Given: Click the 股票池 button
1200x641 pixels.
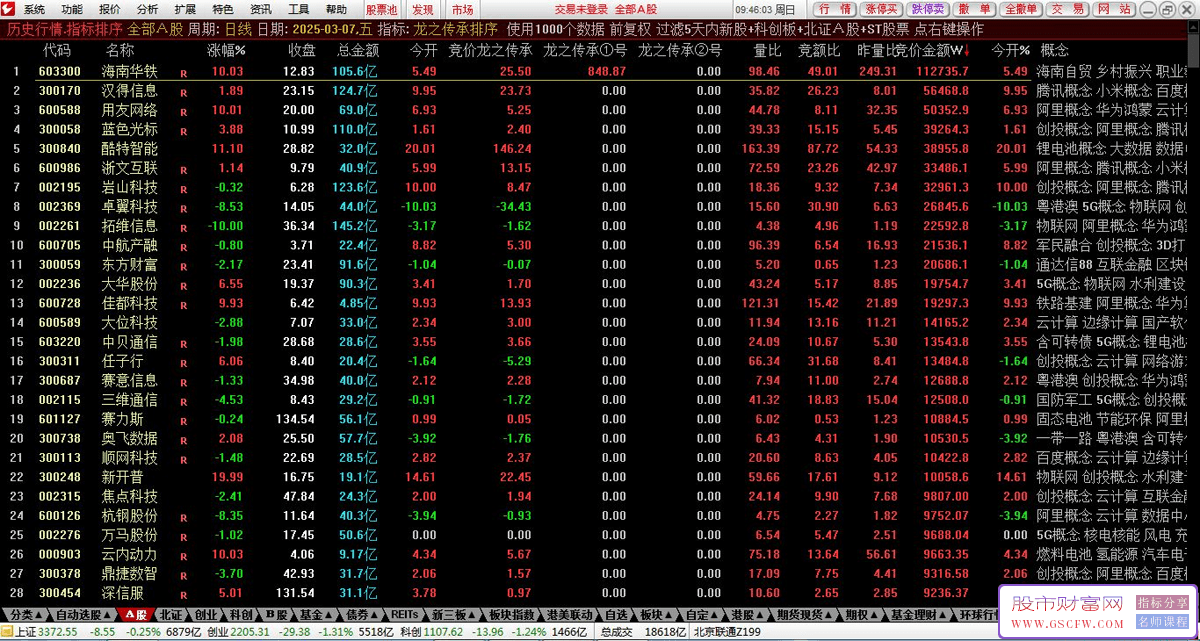Looking at the screenshot, I should pos(380,9).
